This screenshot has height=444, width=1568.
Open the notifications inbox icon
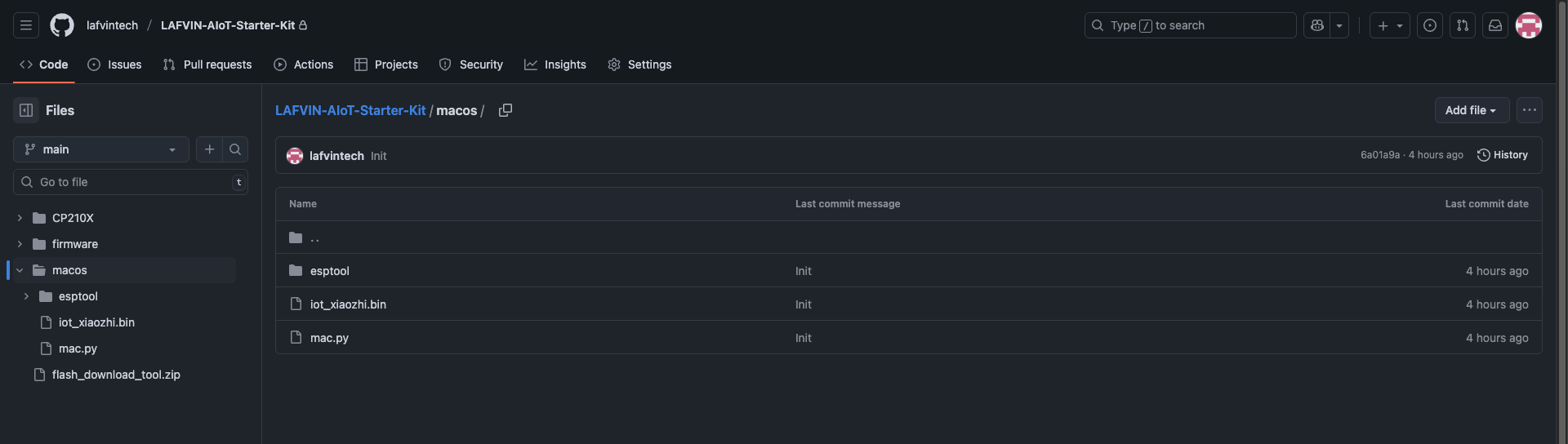[1495, 25]
